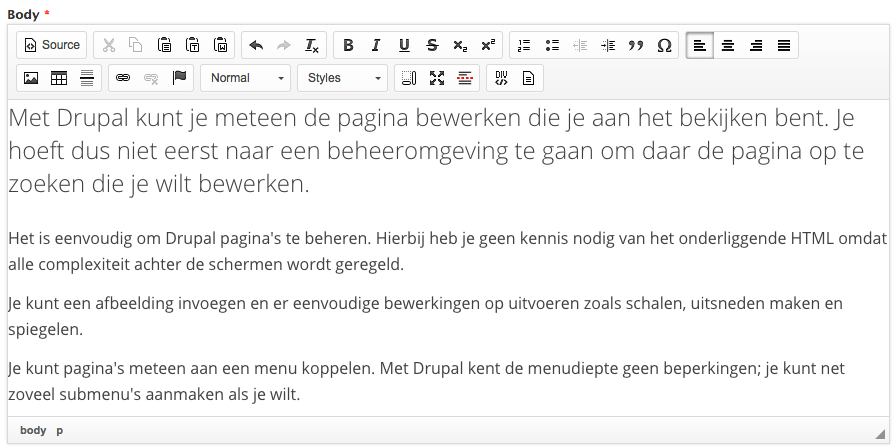The image size is (896, 448).
Task: Insert a horizontal line
Action: (87, 78)
